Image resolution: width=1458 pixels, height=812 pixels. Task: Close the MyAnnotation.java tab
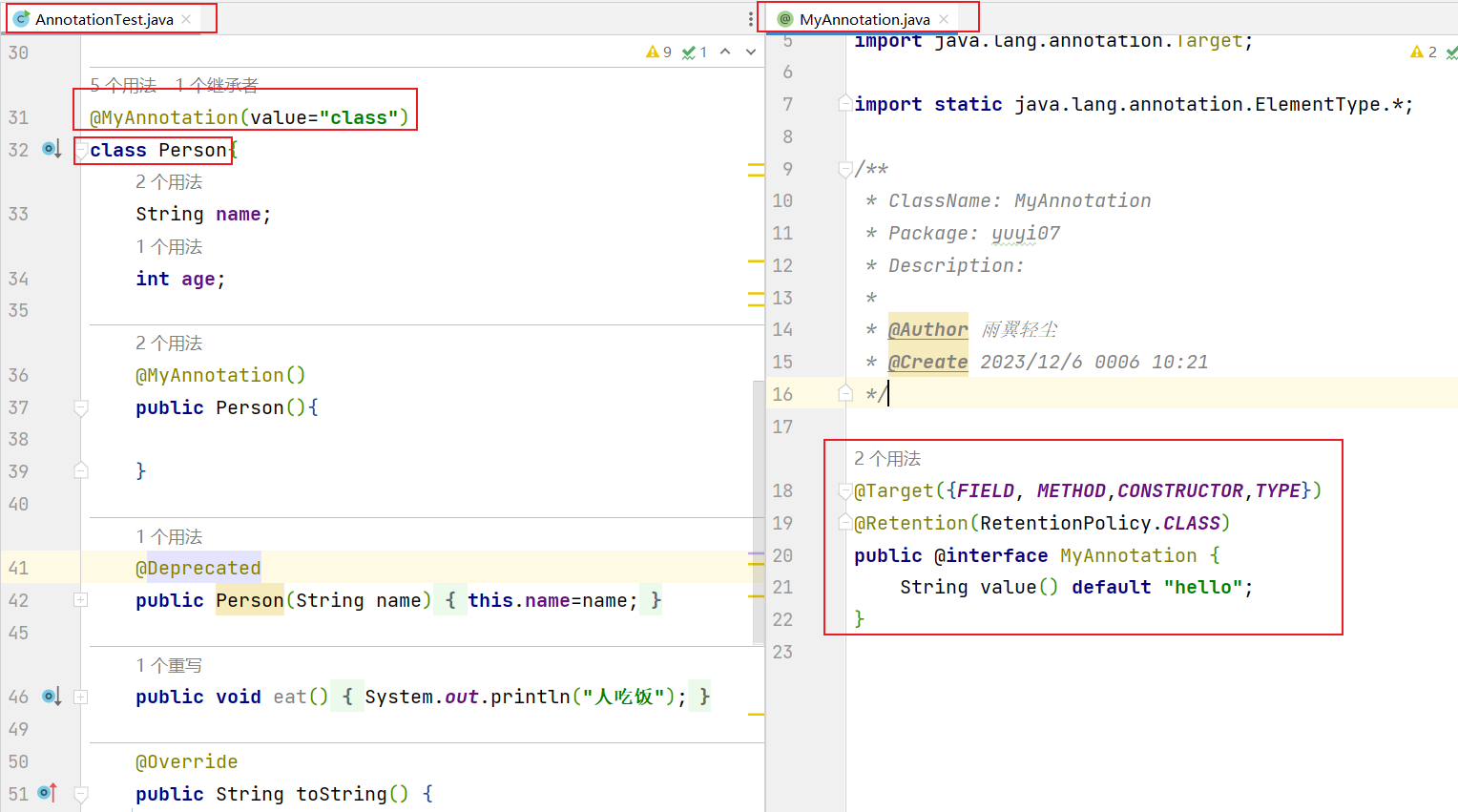pyautogui.click(x=944, y=19)
